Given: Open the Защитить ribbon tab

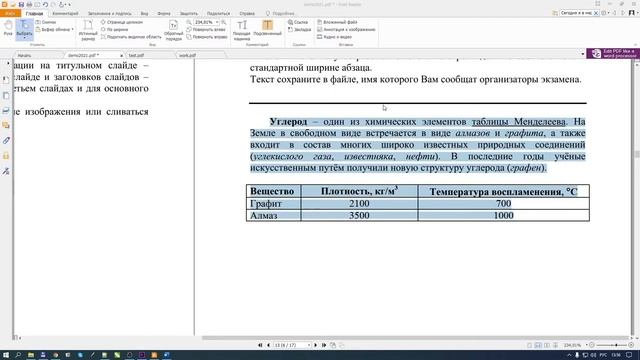Looking at the screenshot, I should point(189,13).
